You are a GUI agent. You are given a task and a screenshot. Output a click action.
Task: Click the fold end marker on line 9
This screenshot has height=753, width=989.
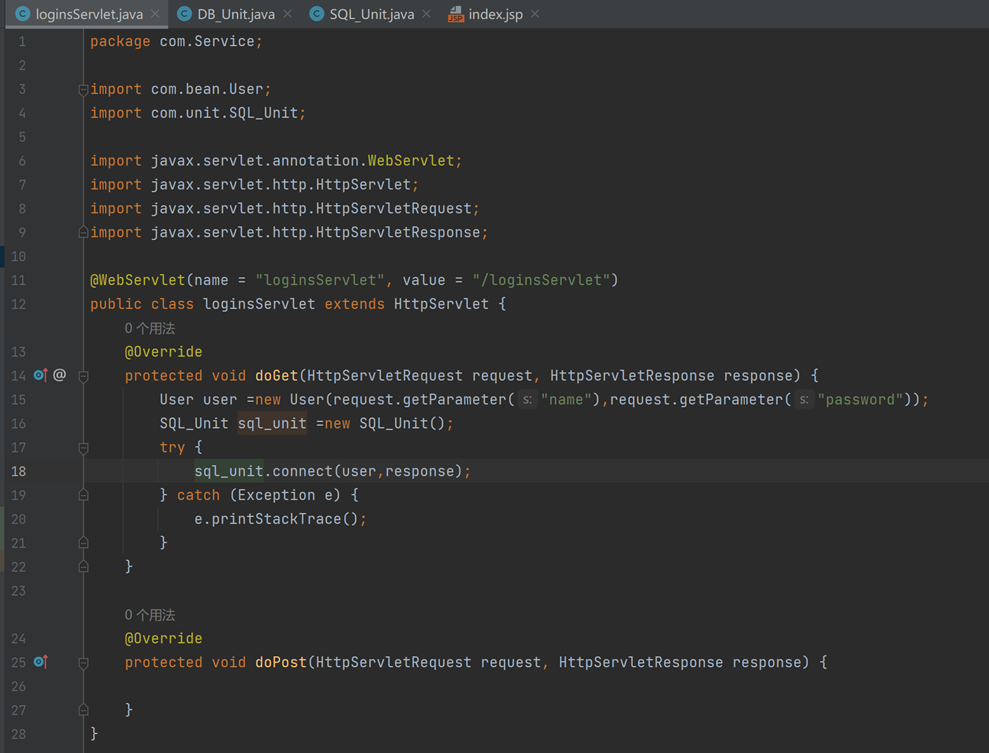coord(83,233)
